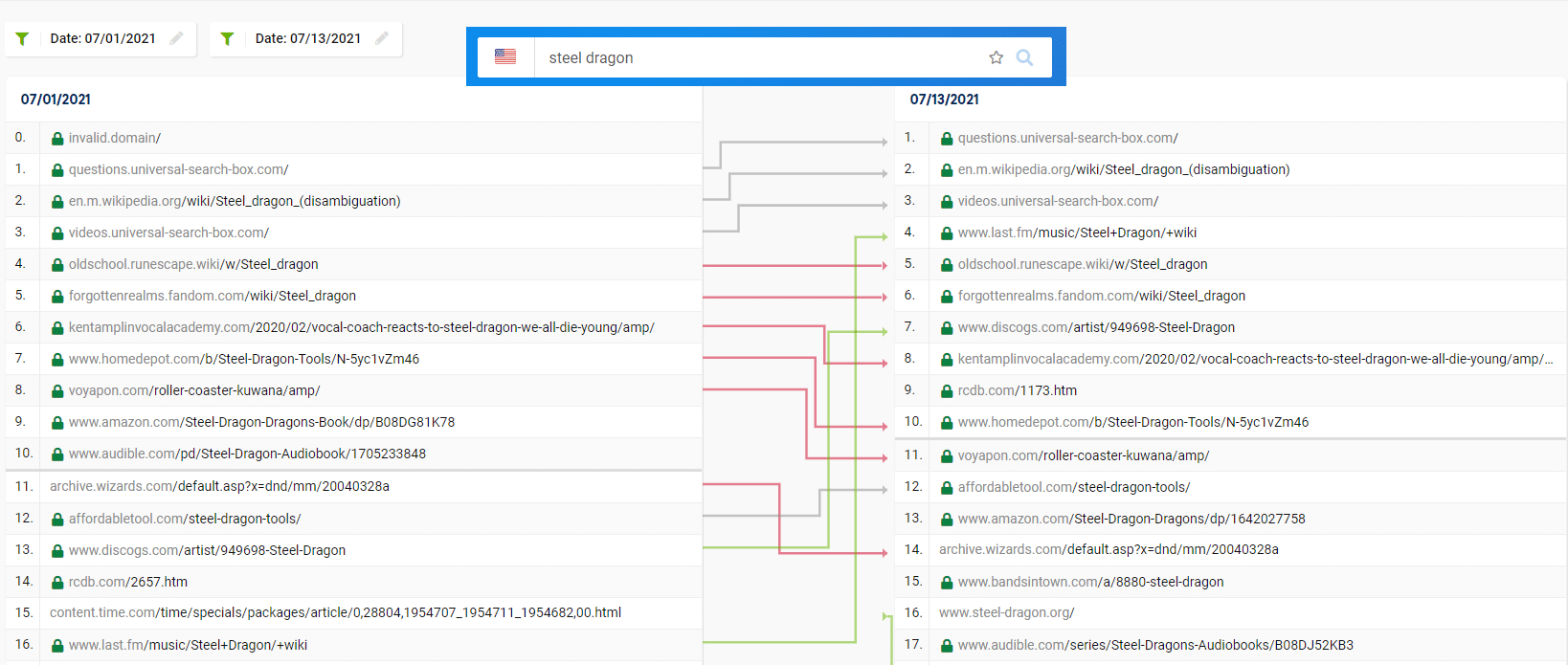Open right-side www.last.fm Steel+Dragon wiki link

click(x=1077, y=233)
